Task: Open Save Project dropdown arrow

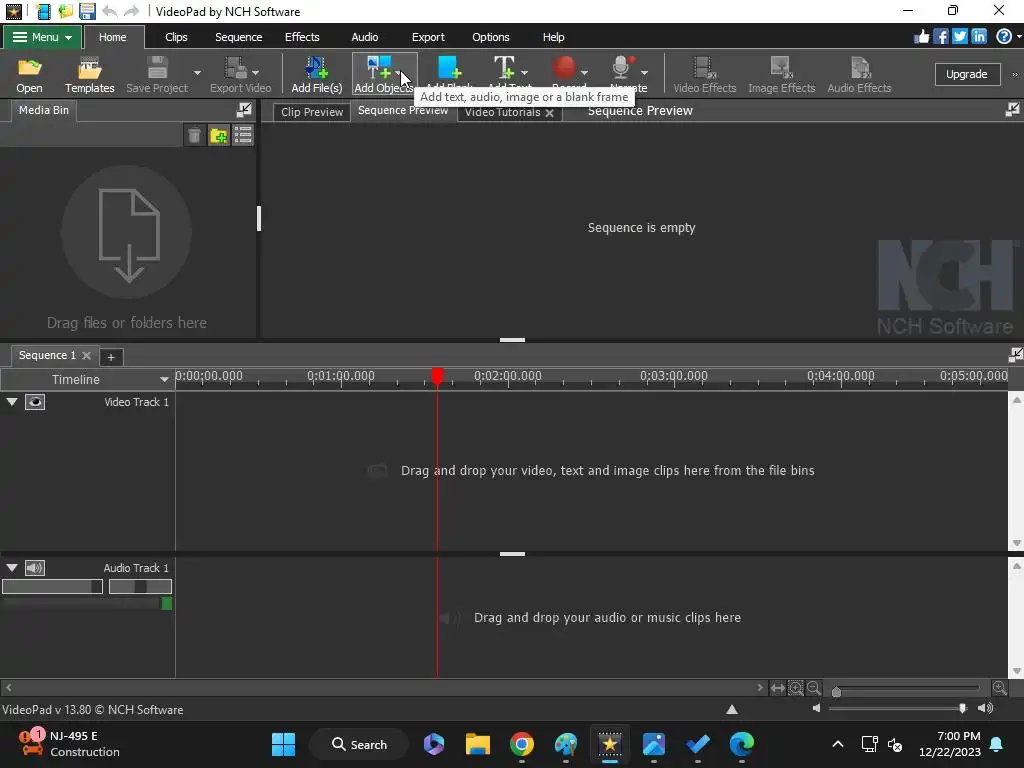Action: [197, 72]
